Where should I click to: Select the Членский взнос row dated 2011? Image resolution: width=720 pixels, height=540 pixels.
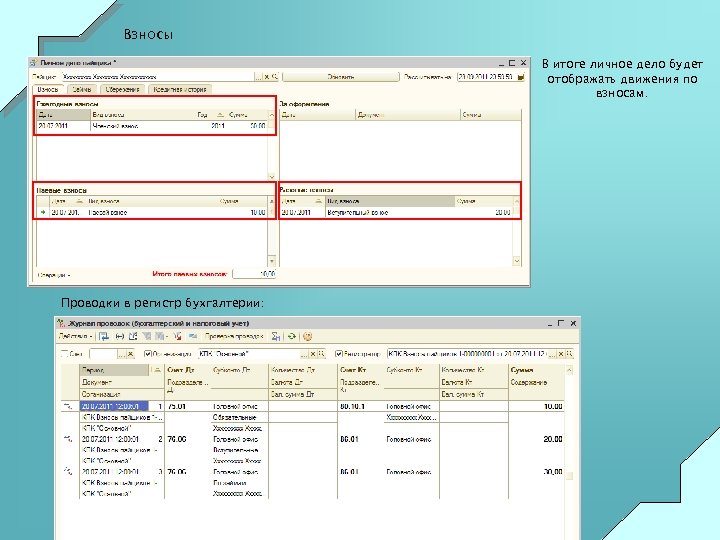pos(152,126)
